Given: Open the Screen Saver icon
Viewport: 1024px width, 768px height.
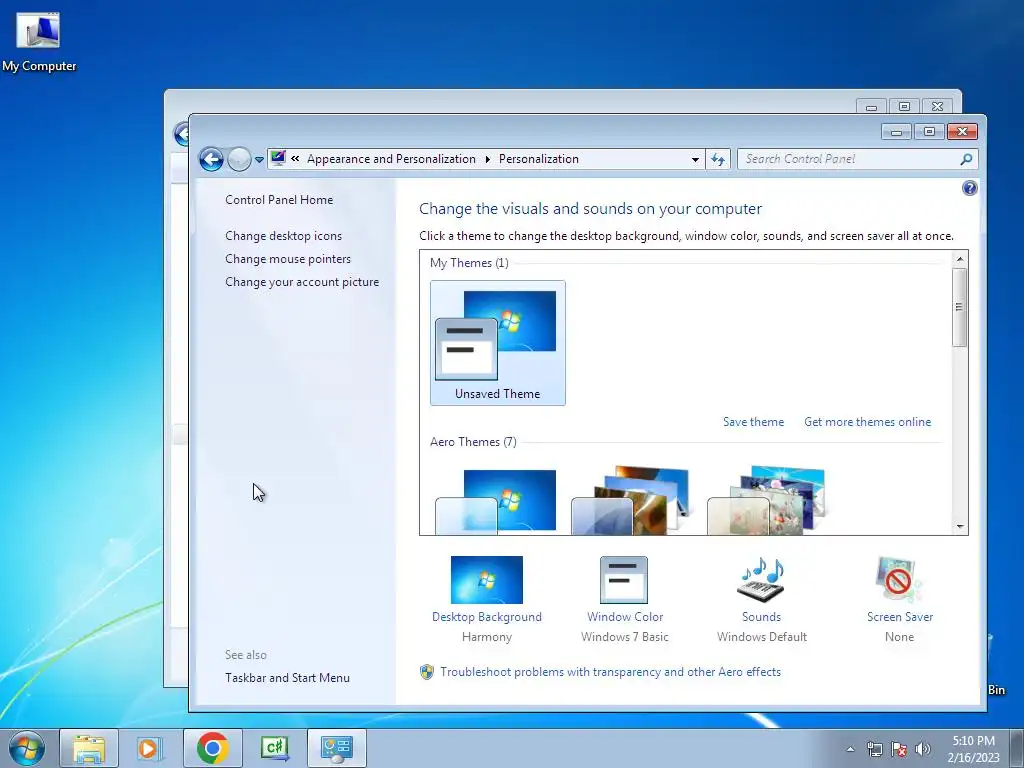Looking at the screenshot, I should click(899, 580).
